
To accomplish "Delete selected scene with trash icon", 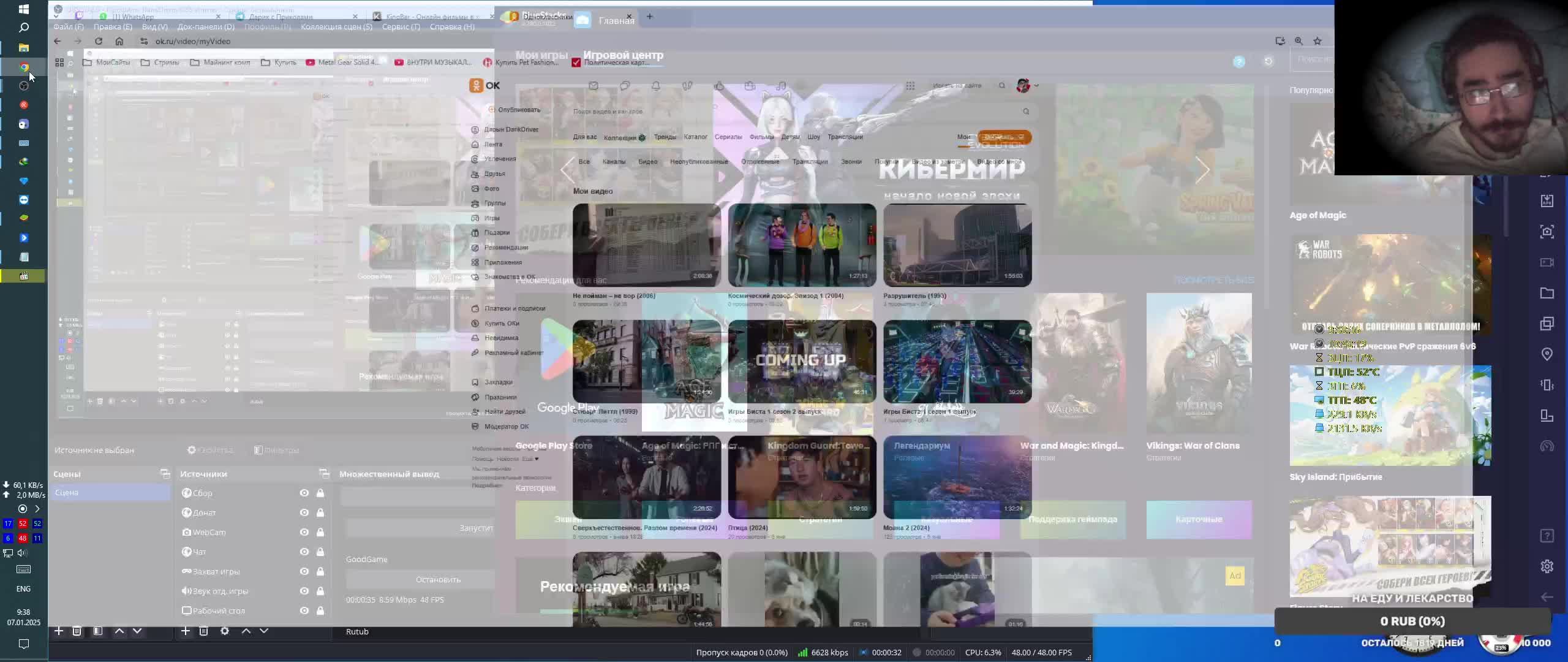I will pyautogui.click(x=77, y=631).
